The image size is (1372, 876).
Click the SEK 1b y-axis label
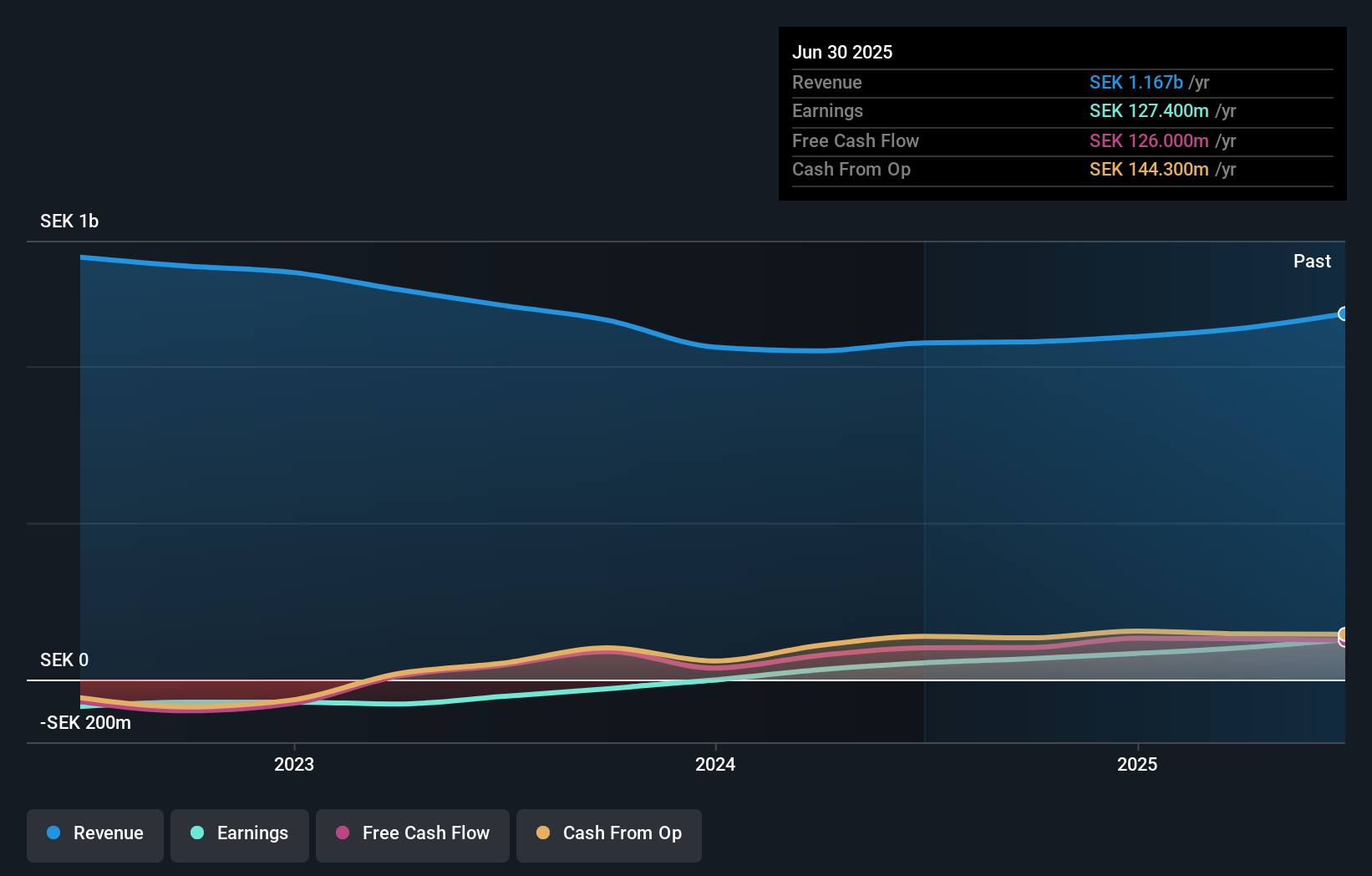69,221
